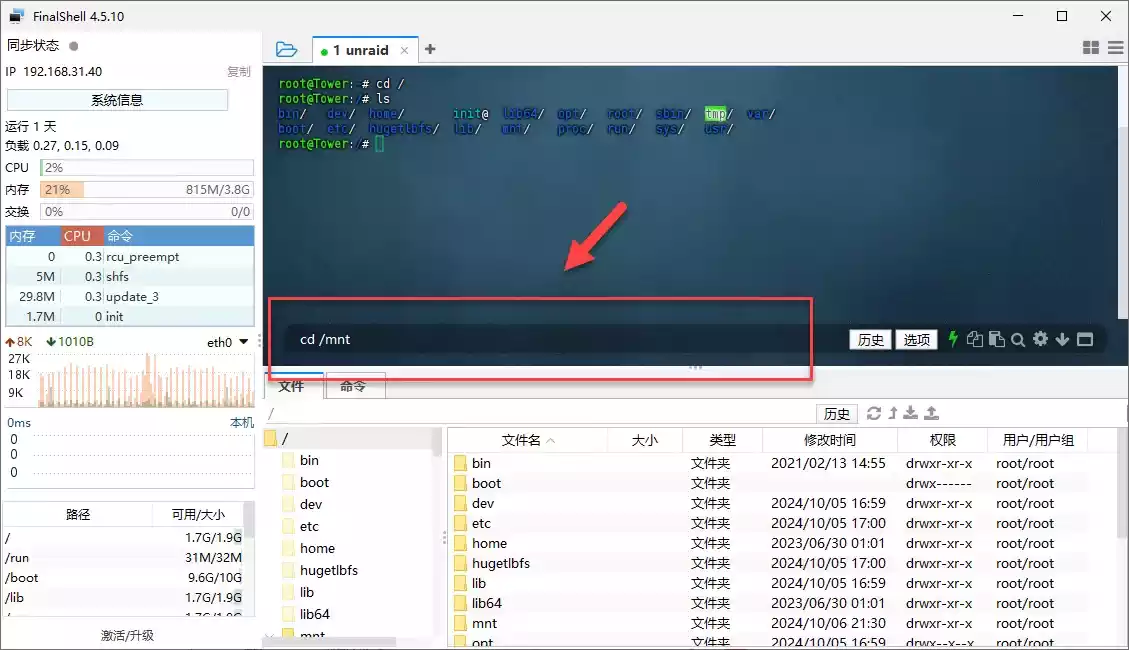Click the /boot disk path row
Image resolution: width=1129 pixels, height=650 pixels.
[123, 577]
